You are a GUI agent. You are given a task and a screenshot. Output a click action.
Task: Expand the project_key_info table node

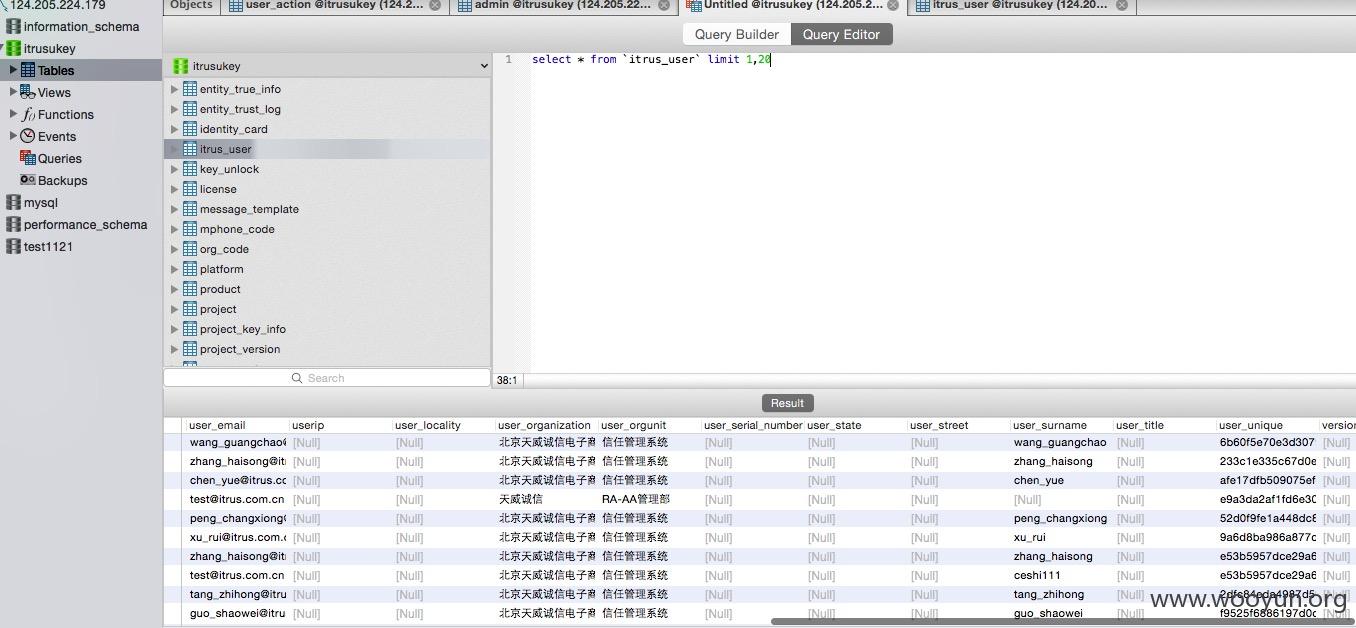(x=174, y=329)
